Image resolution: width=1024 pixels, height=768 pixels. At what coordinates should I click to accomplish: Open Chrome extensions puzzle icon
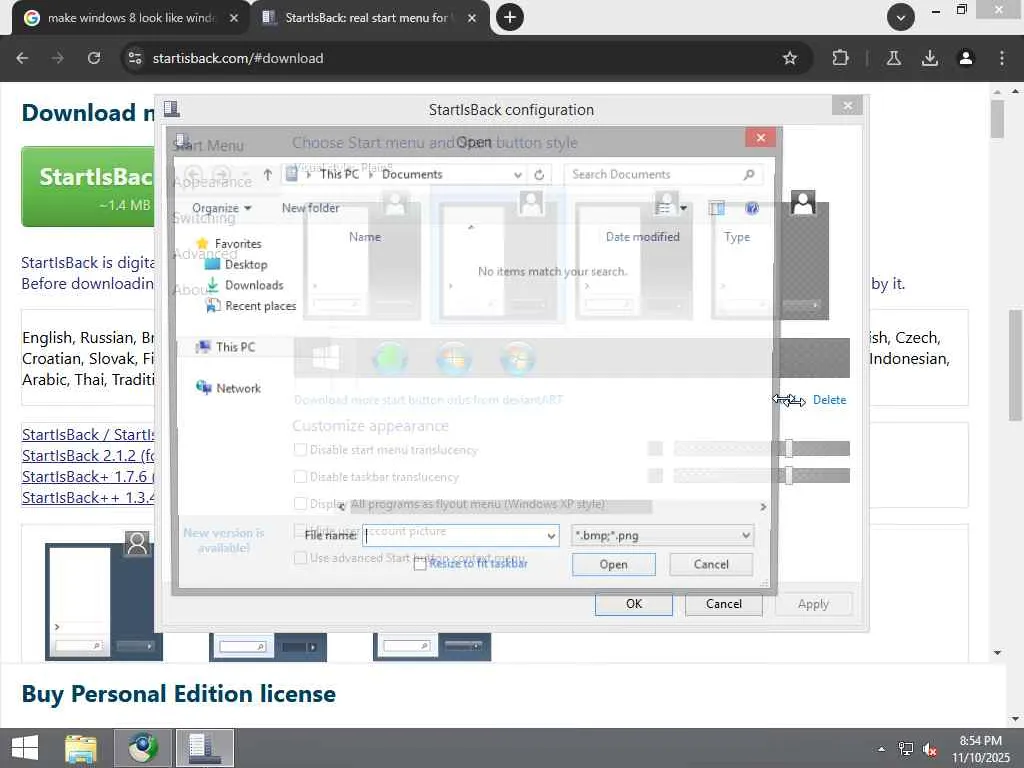click(x=840, y=58)
